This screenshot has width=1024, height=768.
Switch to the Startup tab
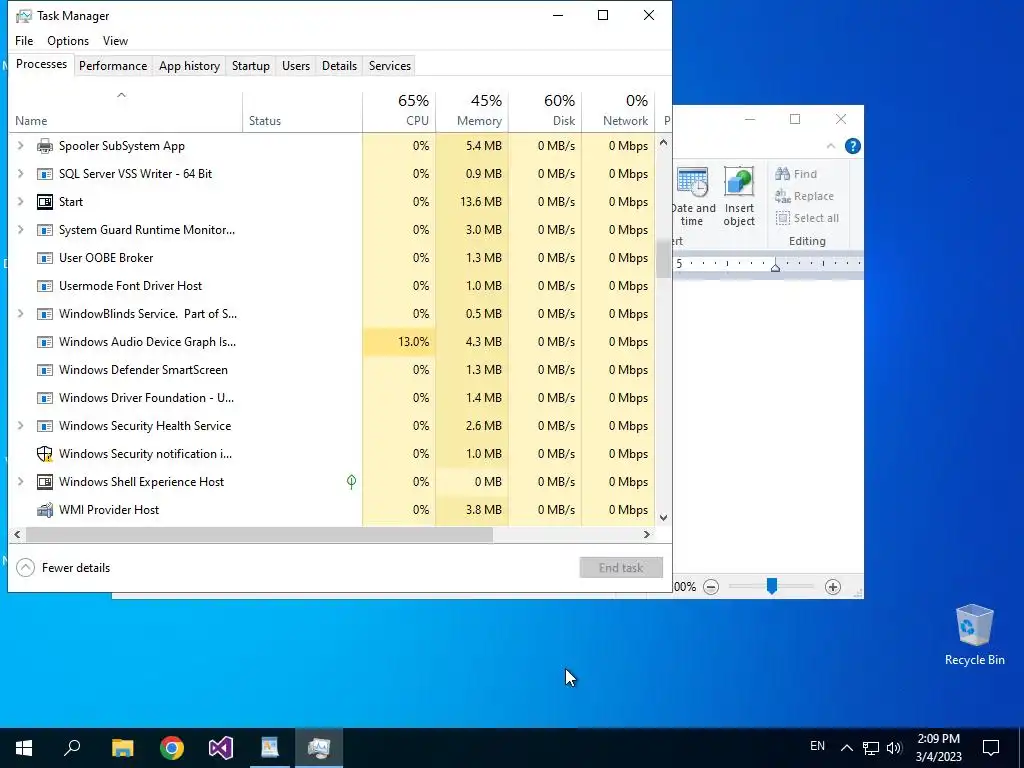pyautogui.click(x=251, y=66)
